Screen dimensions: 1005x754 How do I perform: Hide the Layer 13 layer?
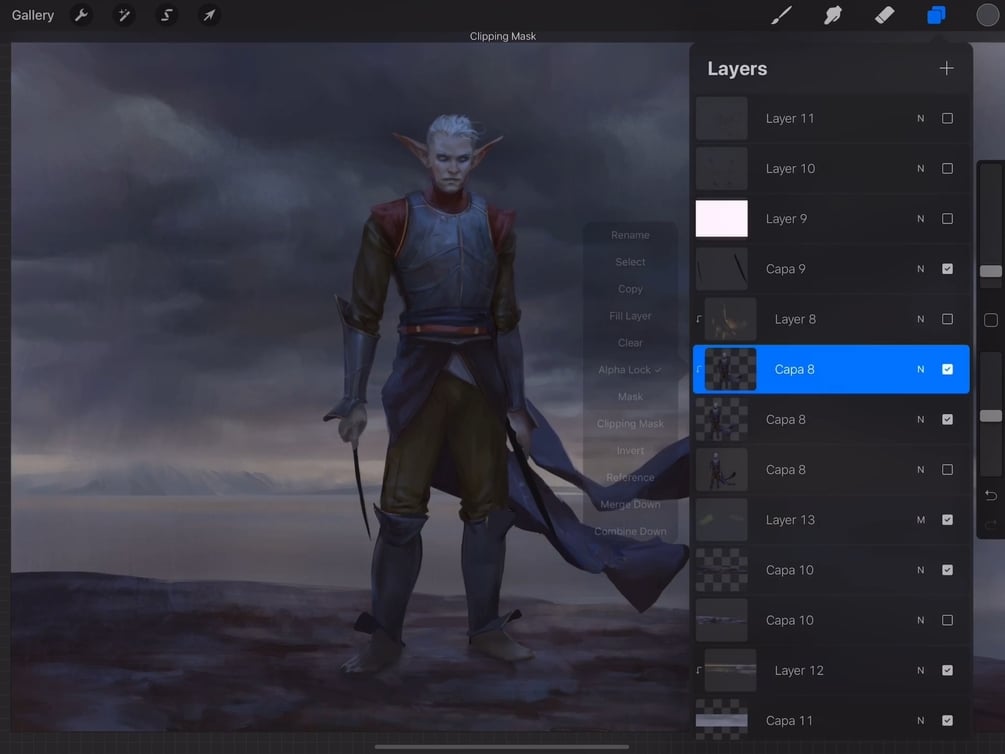point(947,520)
